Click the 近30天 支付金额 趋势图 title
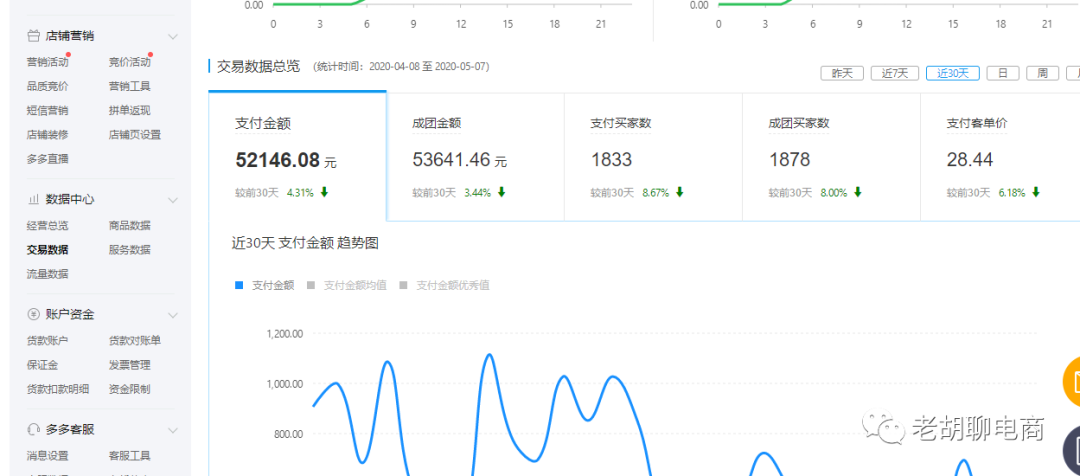The image size is (1080, 476). 304,243
